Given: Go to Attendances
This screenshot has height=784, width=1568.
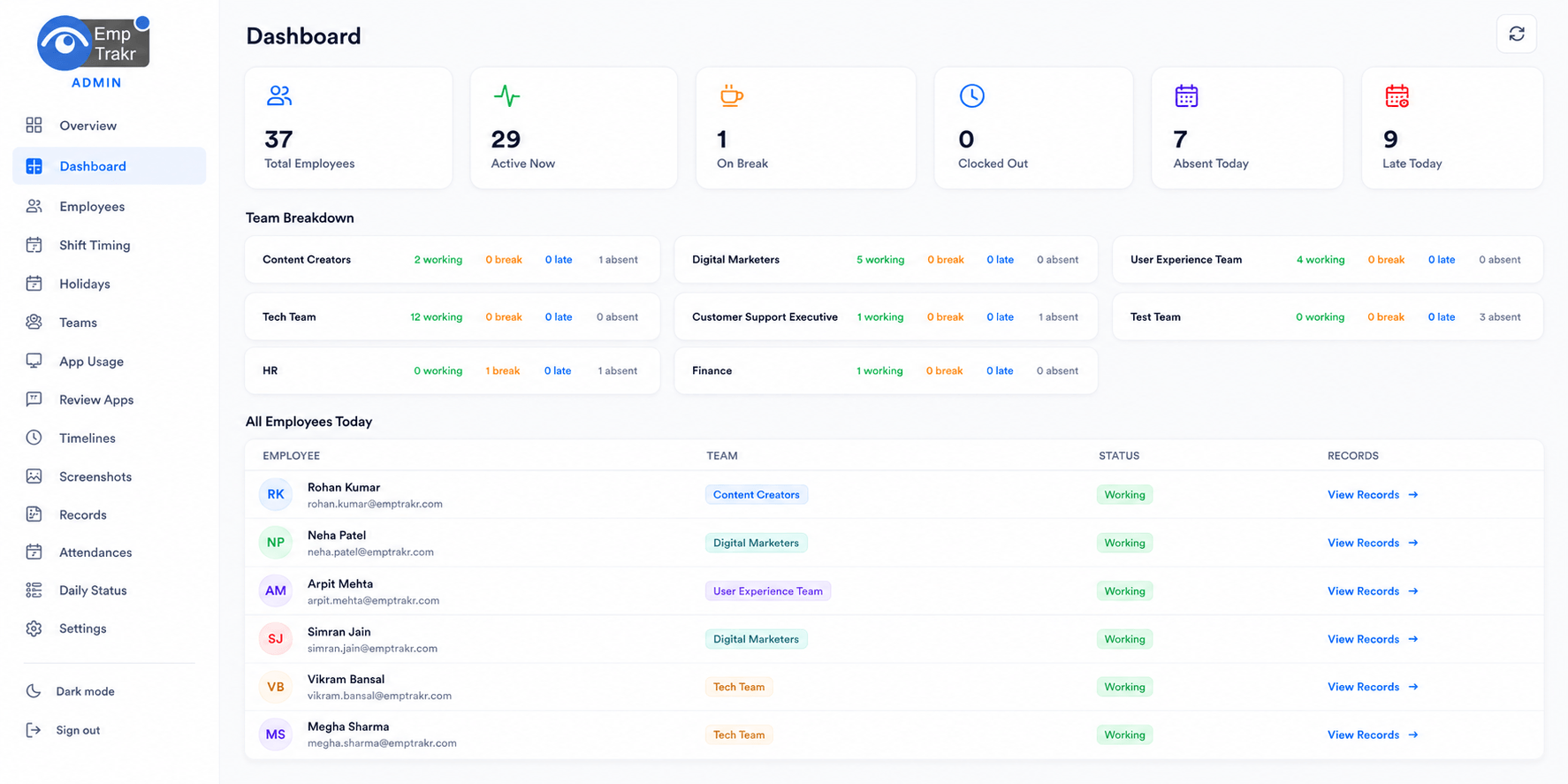Looking at the screenshot, I should tap(109, 552).
